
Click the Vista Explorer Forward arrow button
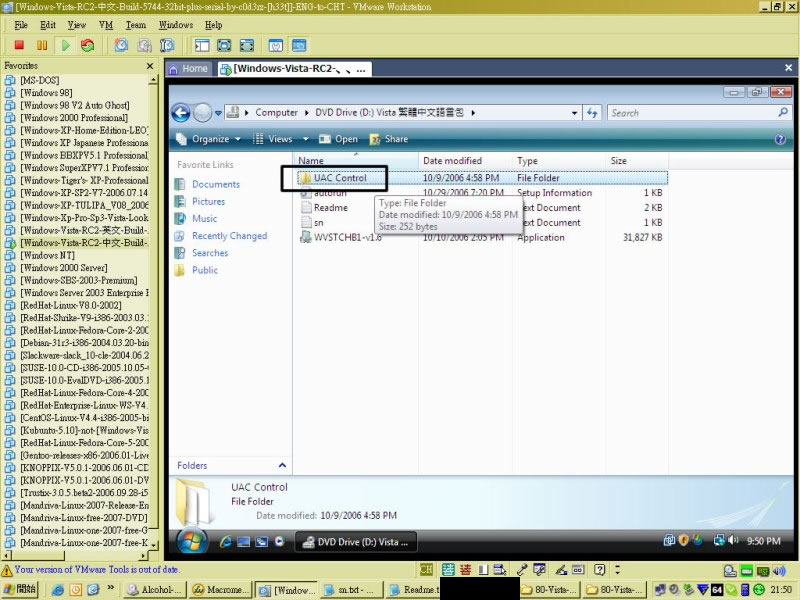pyautogui.click(x=203, y=113)
